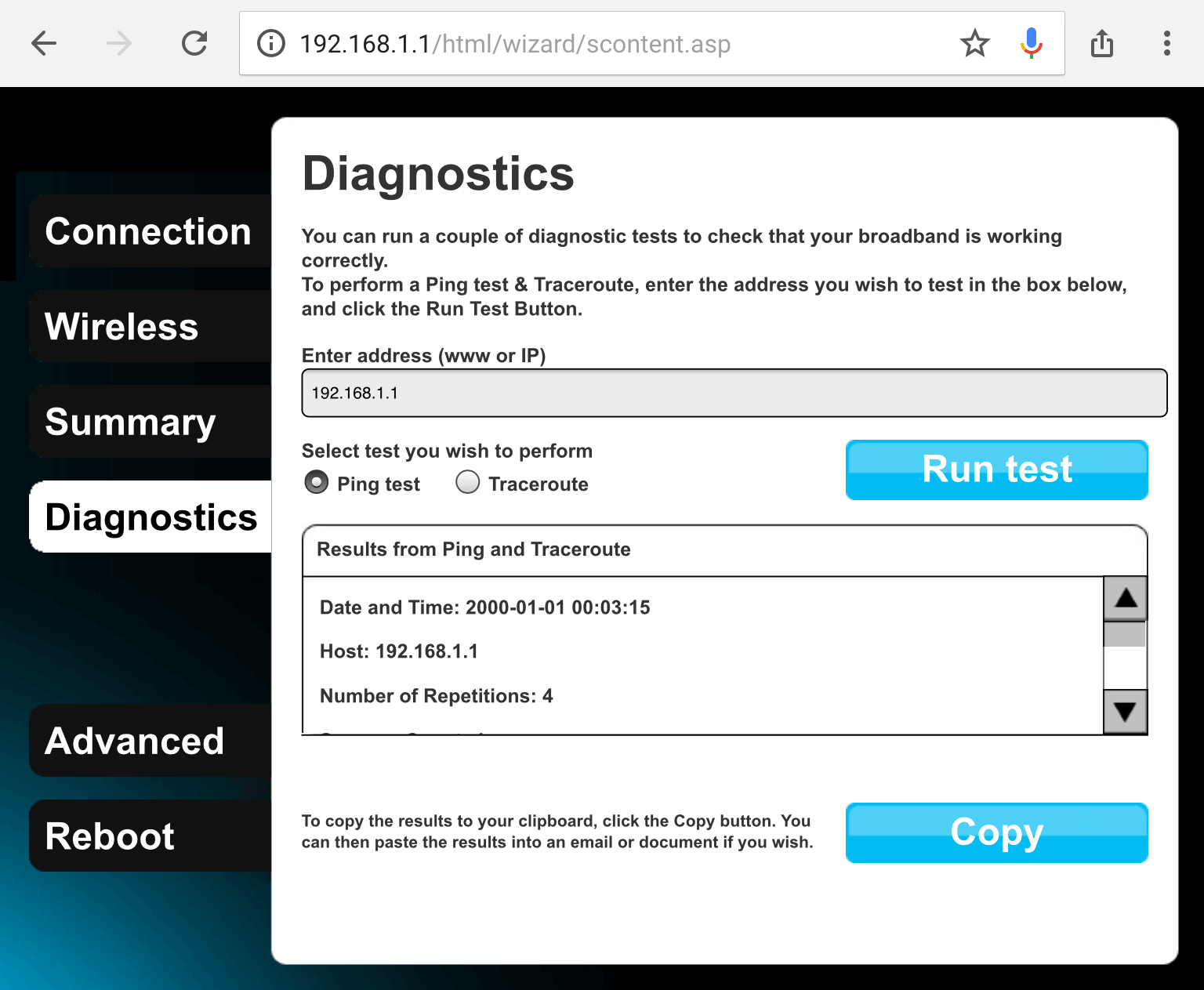Start voice search with the microphone icon
1204x990 pixels.
(1032, 43)
